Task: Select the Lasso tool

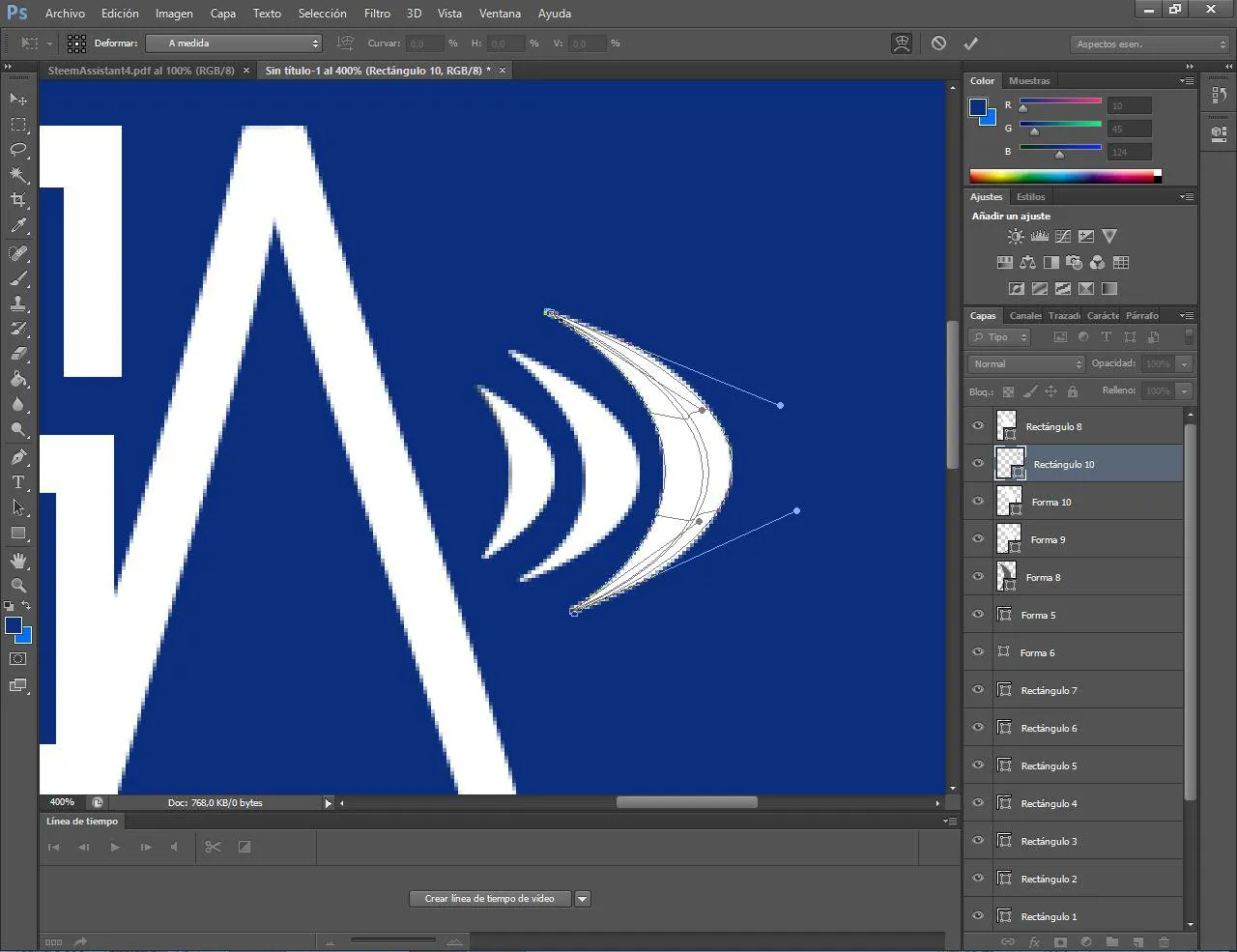Action: (x=18, y=150)
